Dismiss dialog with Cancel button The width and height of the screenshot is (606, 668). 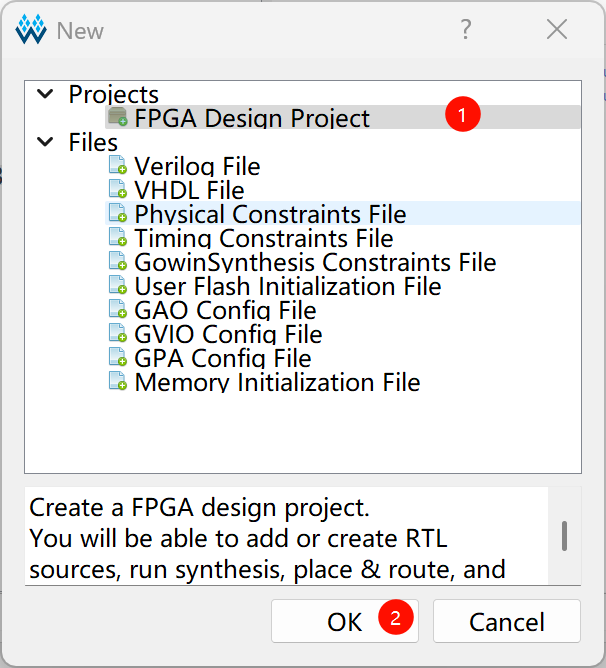[x=507, y=621]
